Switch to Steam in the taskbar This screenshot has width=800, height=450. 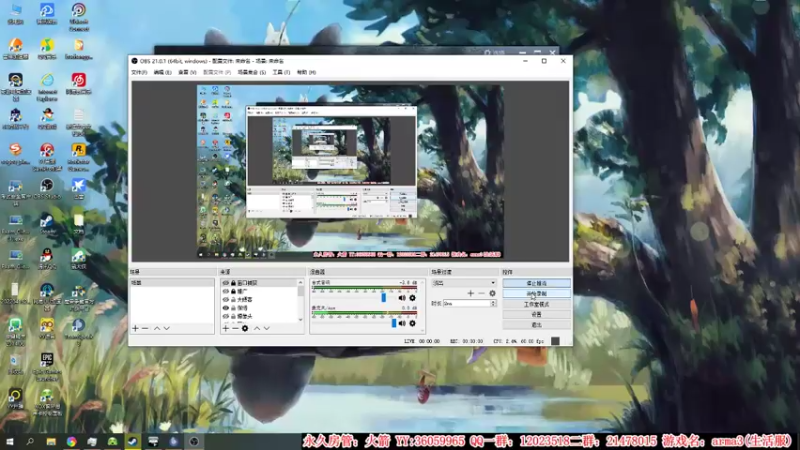133,441
